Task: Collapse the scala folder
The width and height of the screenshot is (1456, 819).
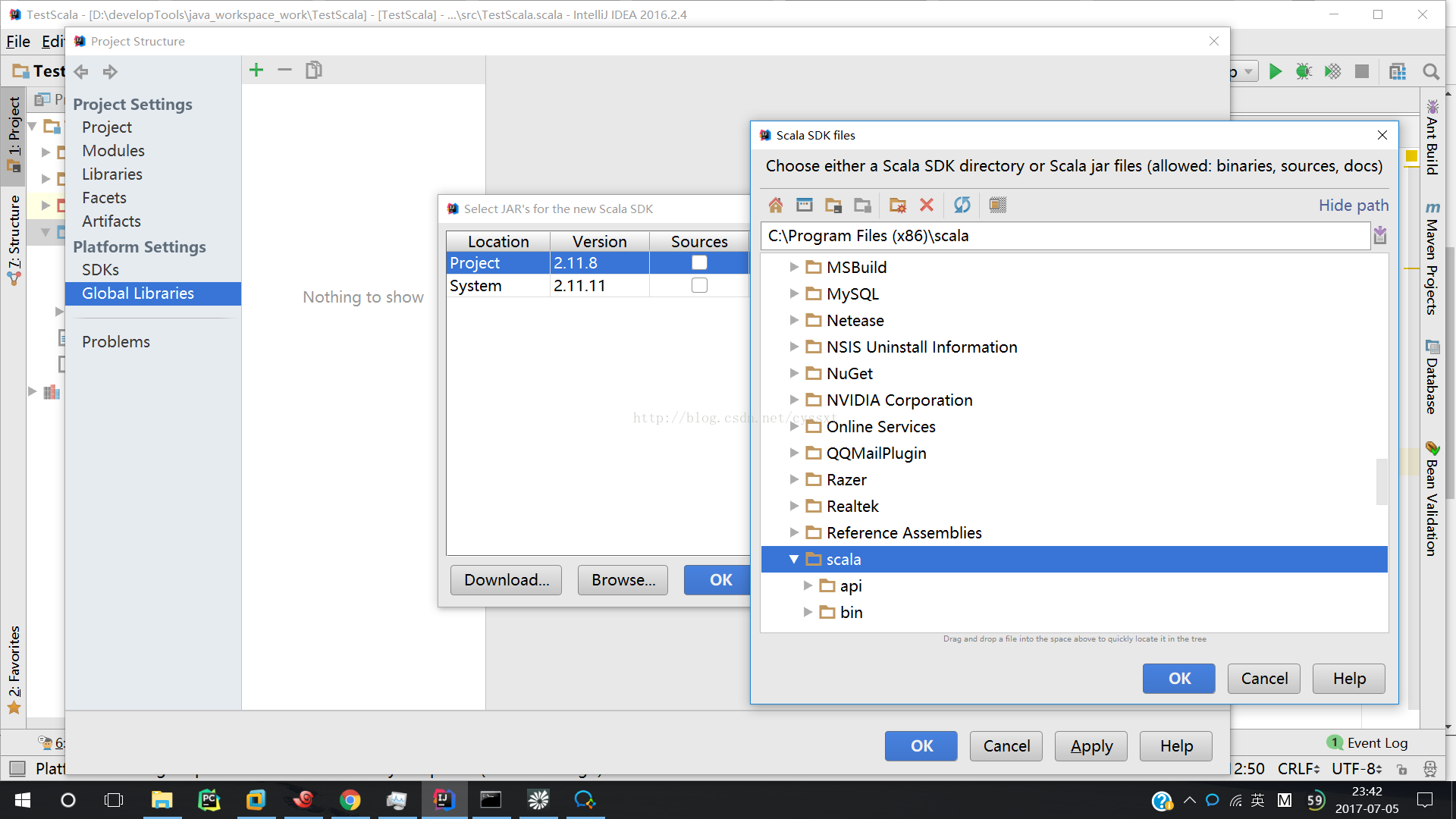Action: [793, 559]
